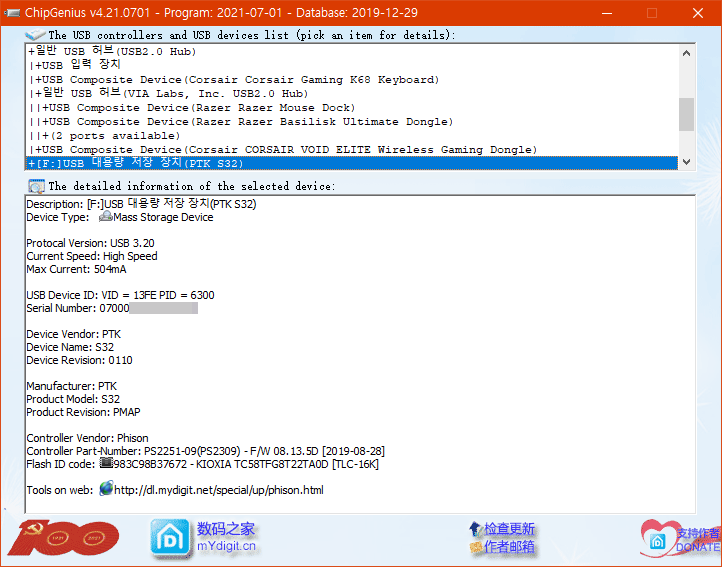Viewport: 722px width, 567px height.
Task: Click the device list scrollbar thumb
Action: 686,114
